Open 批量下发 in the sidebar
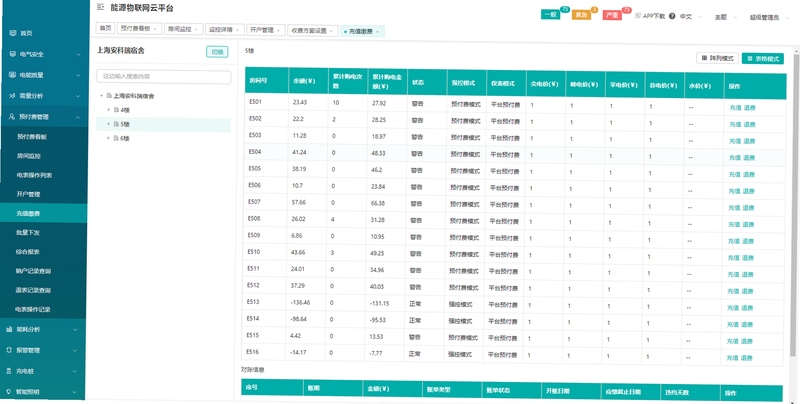This screenshot has height=404, width=800. point(28,233)
